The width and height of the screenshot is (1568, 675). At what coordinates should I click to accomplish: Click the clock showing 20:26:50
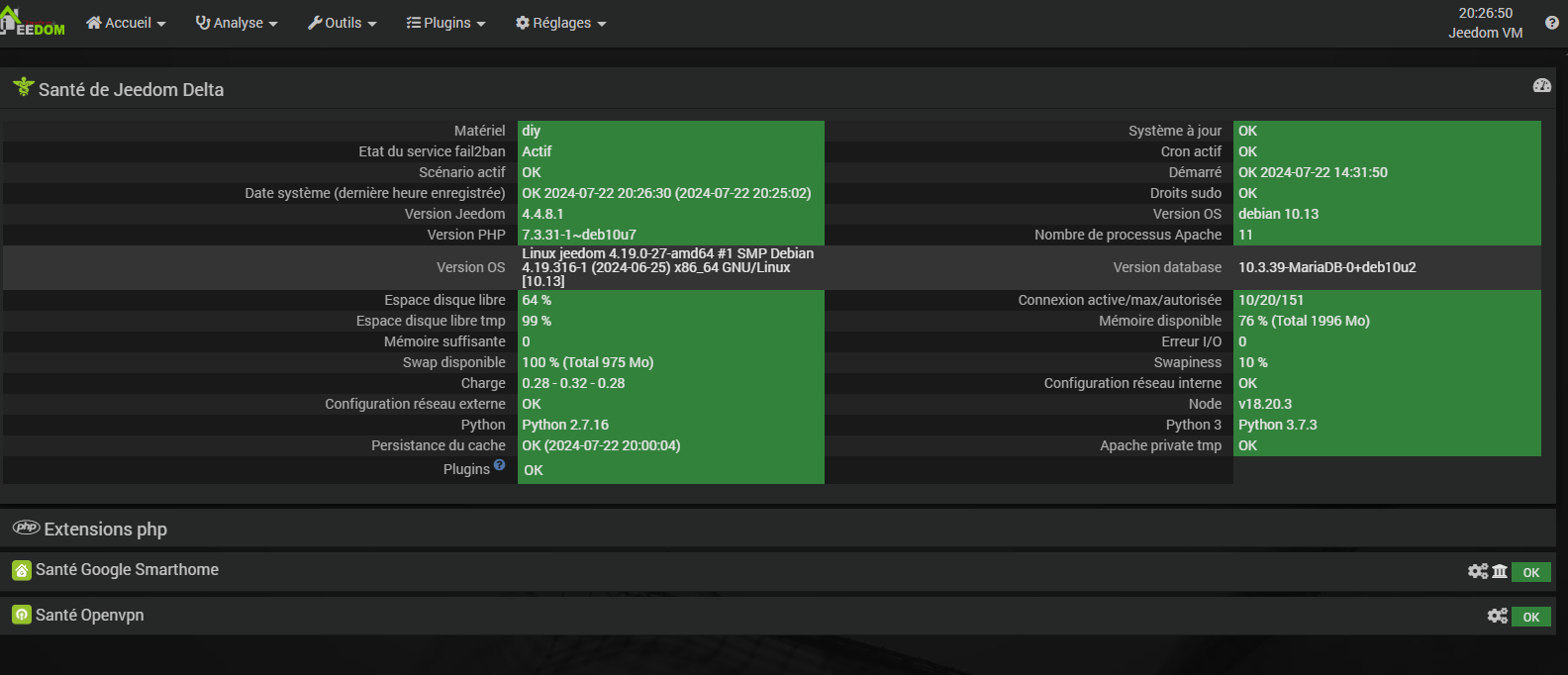point(1486,13)
